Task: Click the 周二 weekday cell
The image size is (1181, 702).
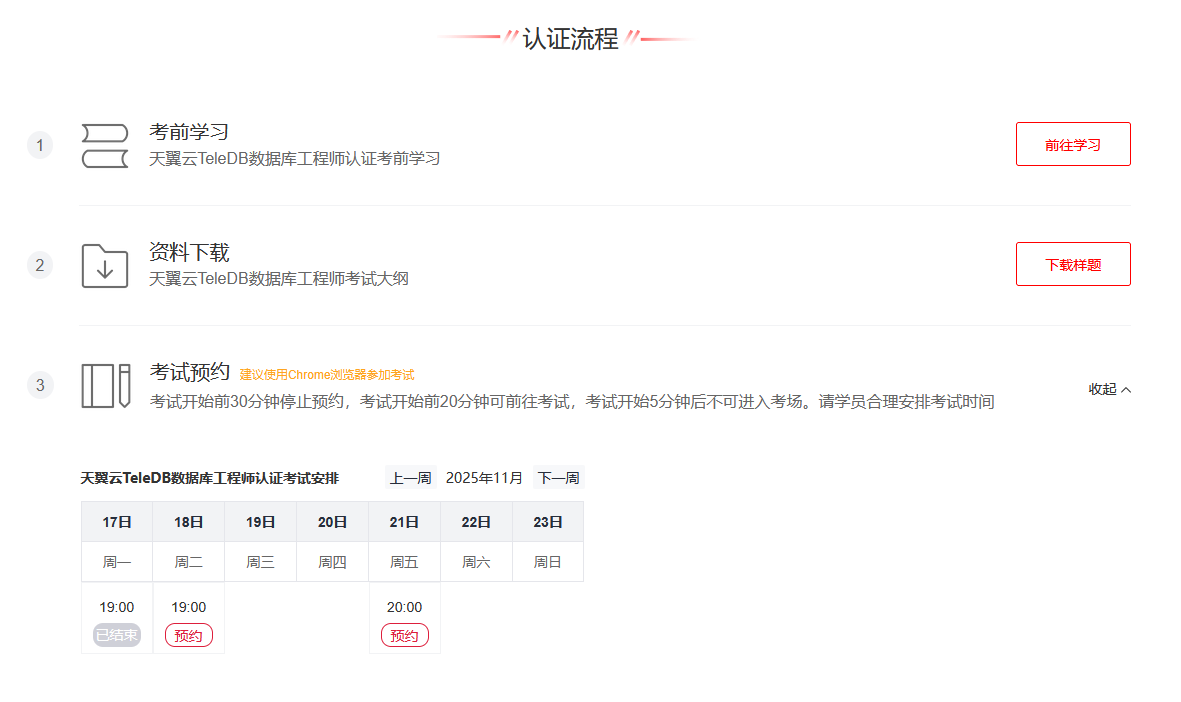Action: [188, 562]
